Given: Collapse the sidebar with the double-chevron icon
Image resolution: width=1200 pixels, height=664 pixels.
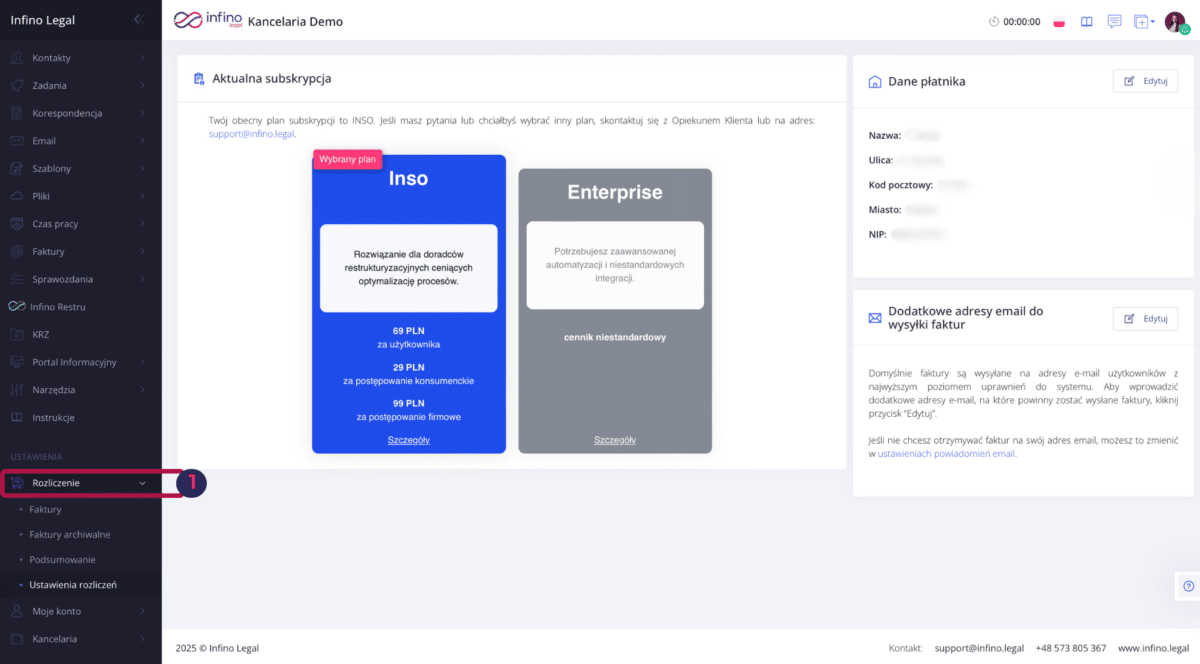Looking at the screenshot, I should (138, 20).
